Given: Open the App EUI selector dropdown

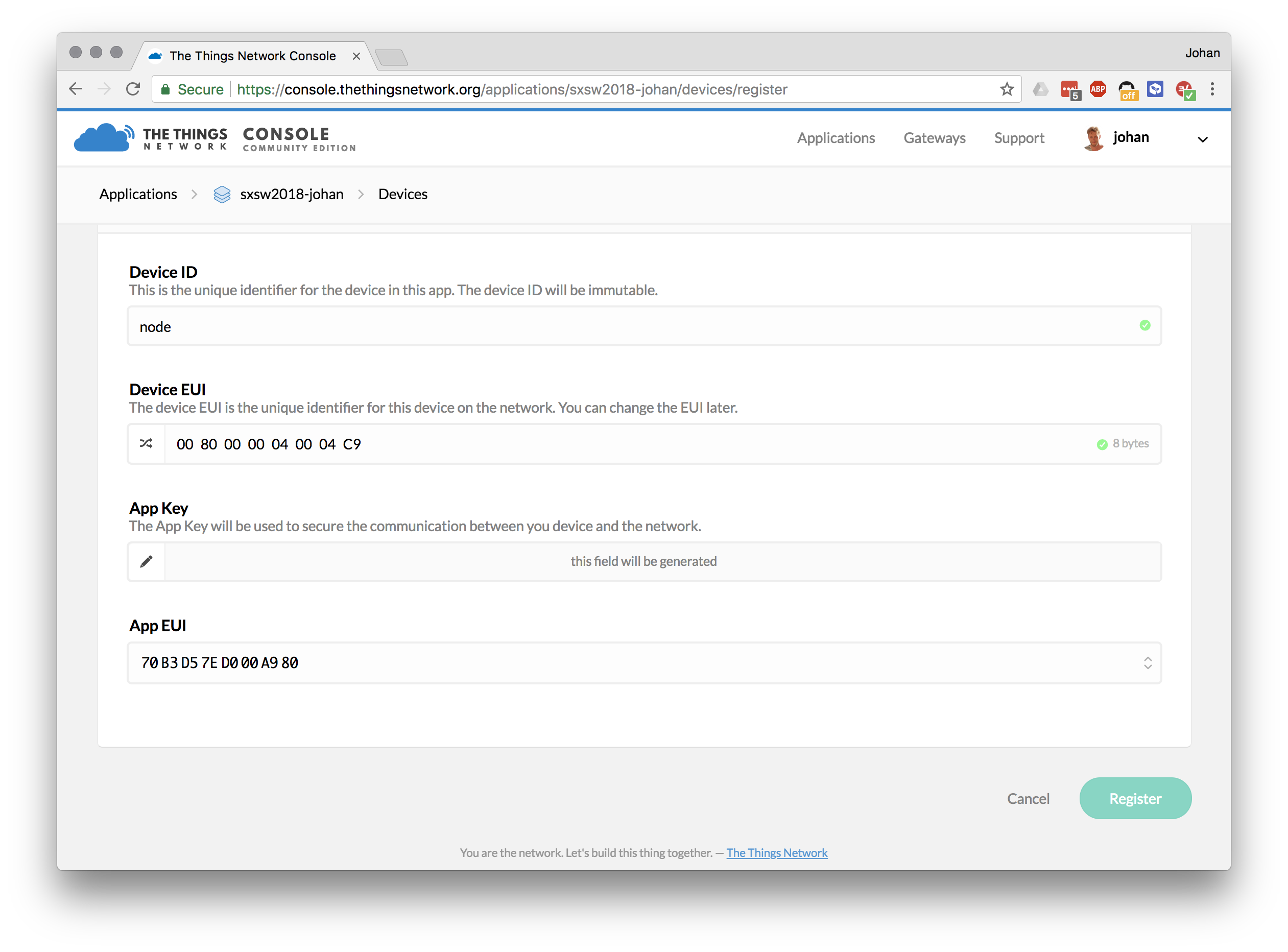Looking at the screenshot, I should coord(1147,663).
